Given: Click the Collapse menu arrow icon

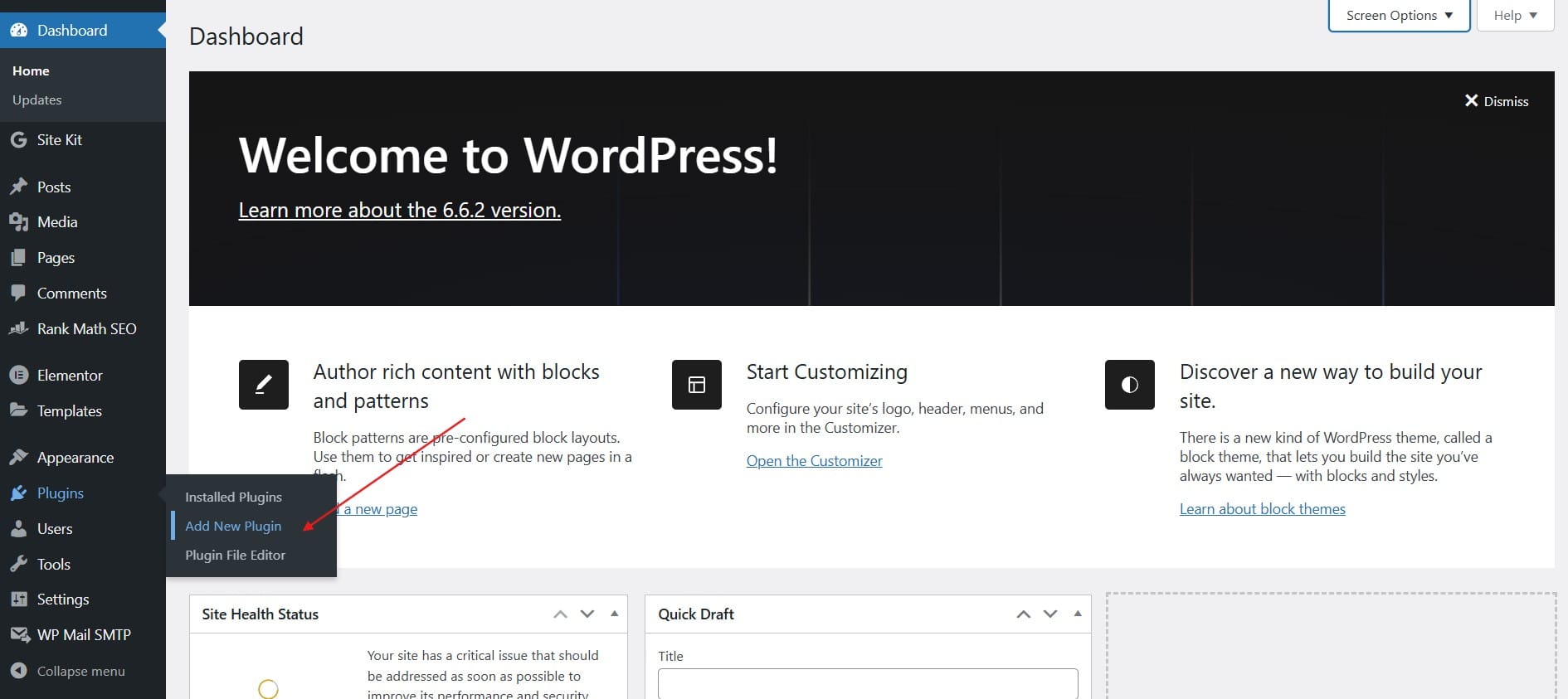Looking at the screenshot, I should point(18,671).
